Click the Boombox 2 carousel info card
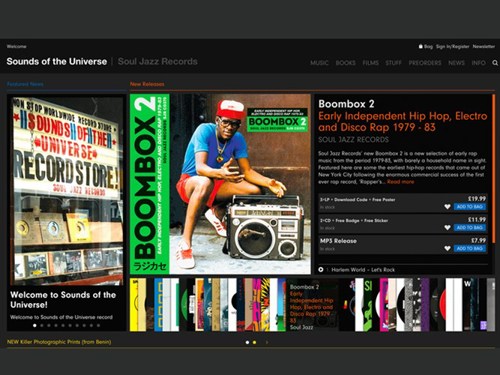 [312, 305]
